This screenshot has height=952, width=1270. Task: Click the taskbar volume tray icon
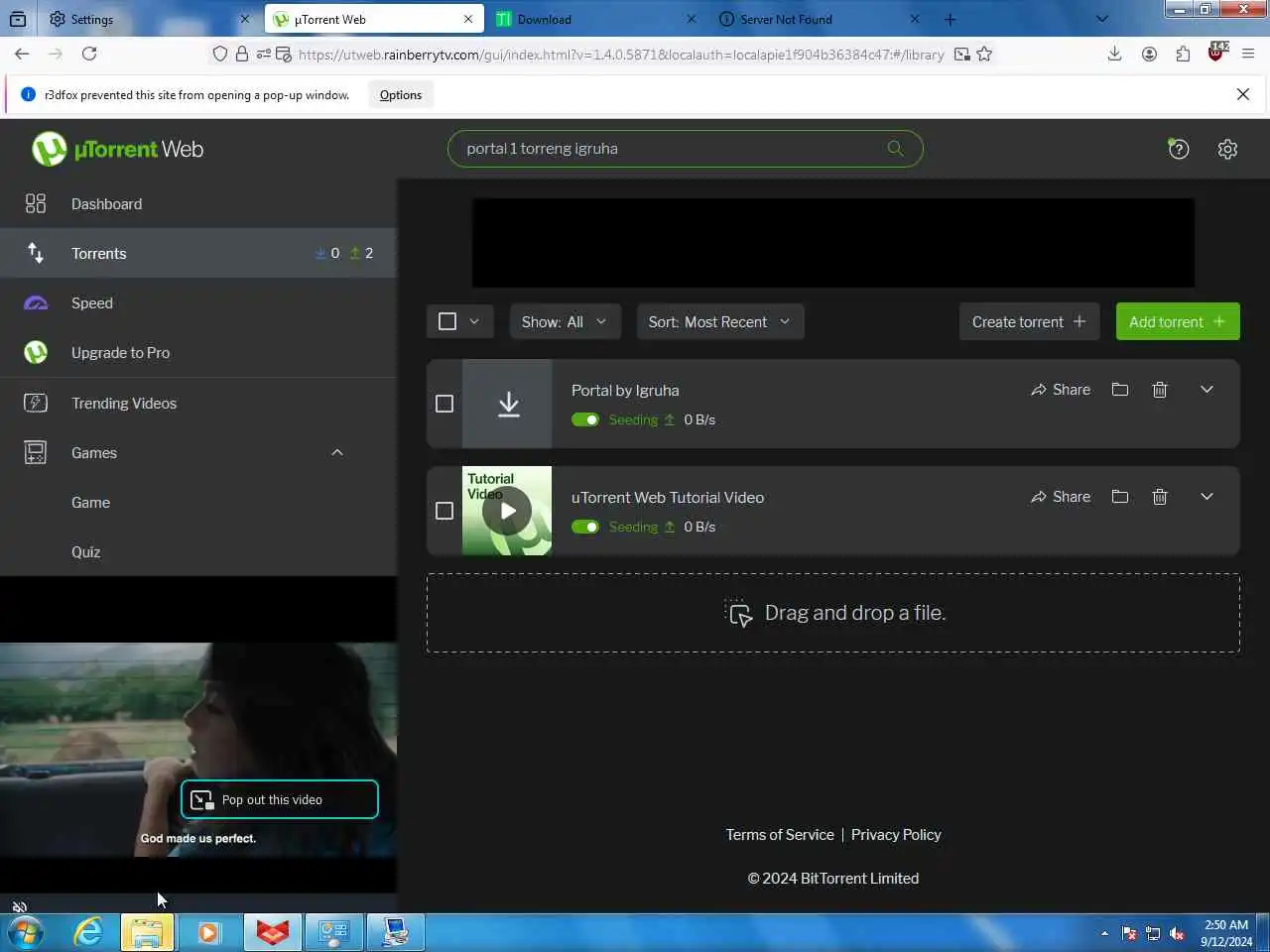tap(1177, 933)
